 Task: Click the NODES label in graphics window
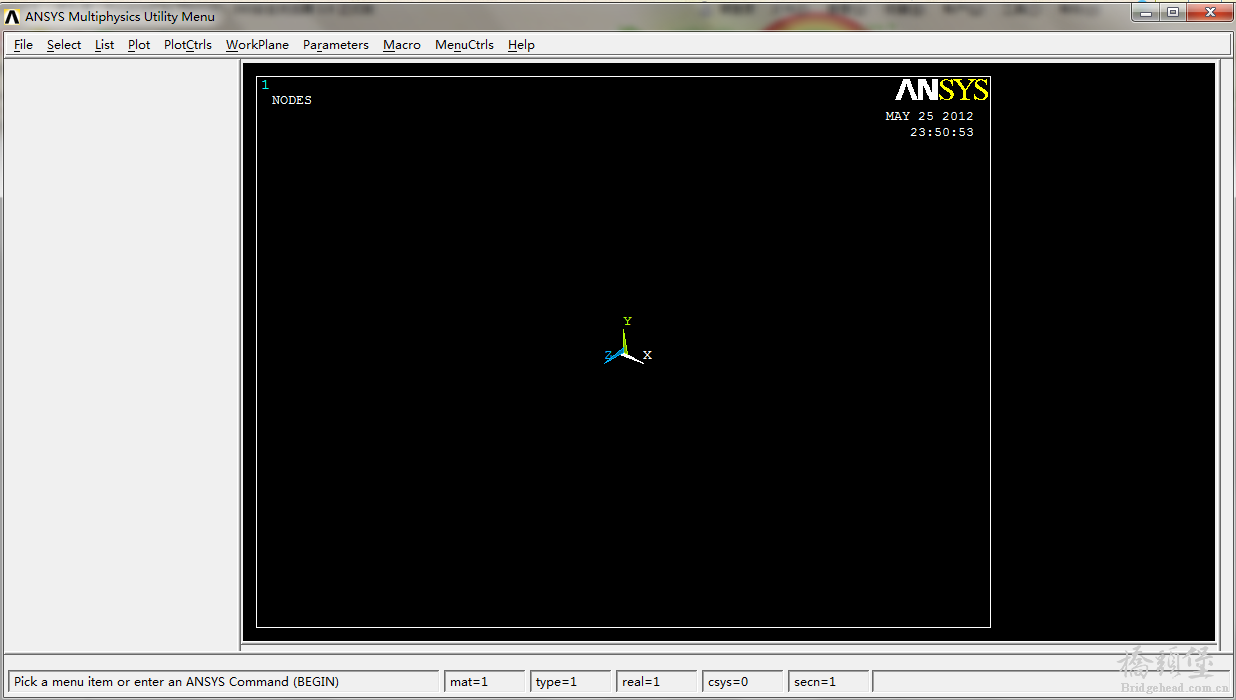coord(292,100)
